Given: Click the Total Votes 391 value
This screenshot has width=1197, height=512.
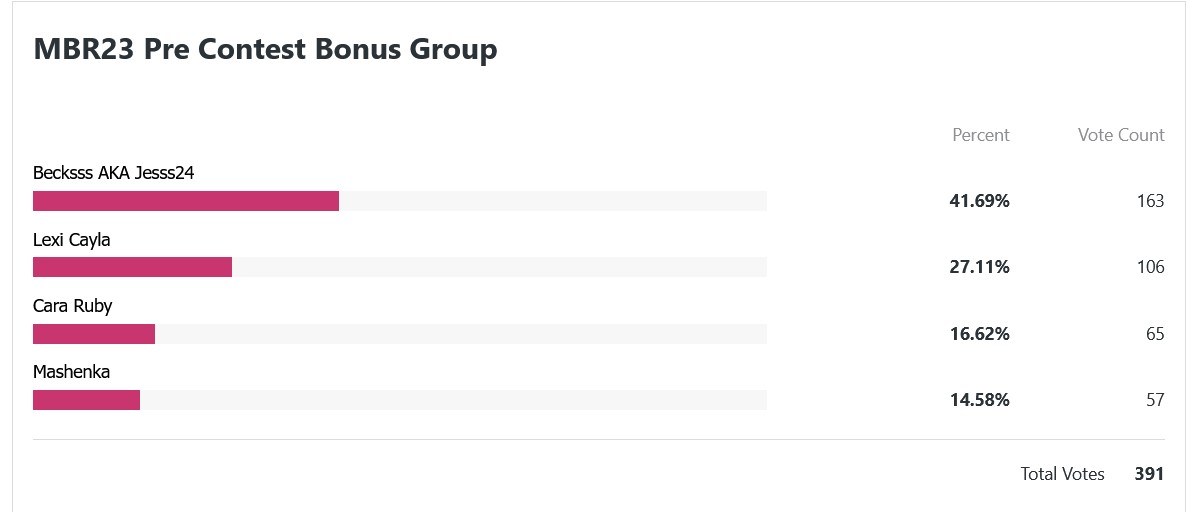Looking at the screenshot, I should (x=1150, y=474).
